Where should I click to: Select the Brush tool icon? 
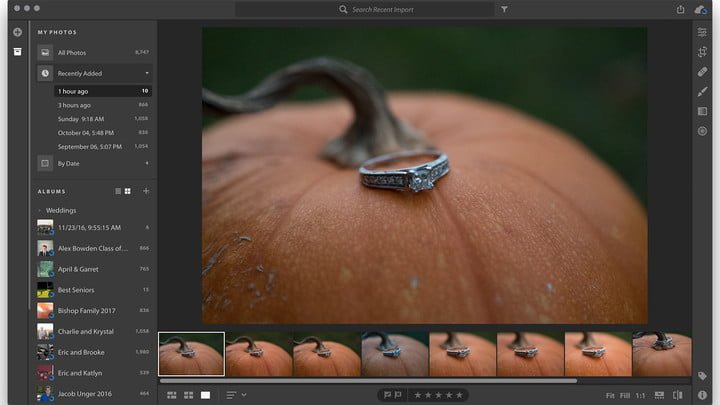tap(702, 92)
